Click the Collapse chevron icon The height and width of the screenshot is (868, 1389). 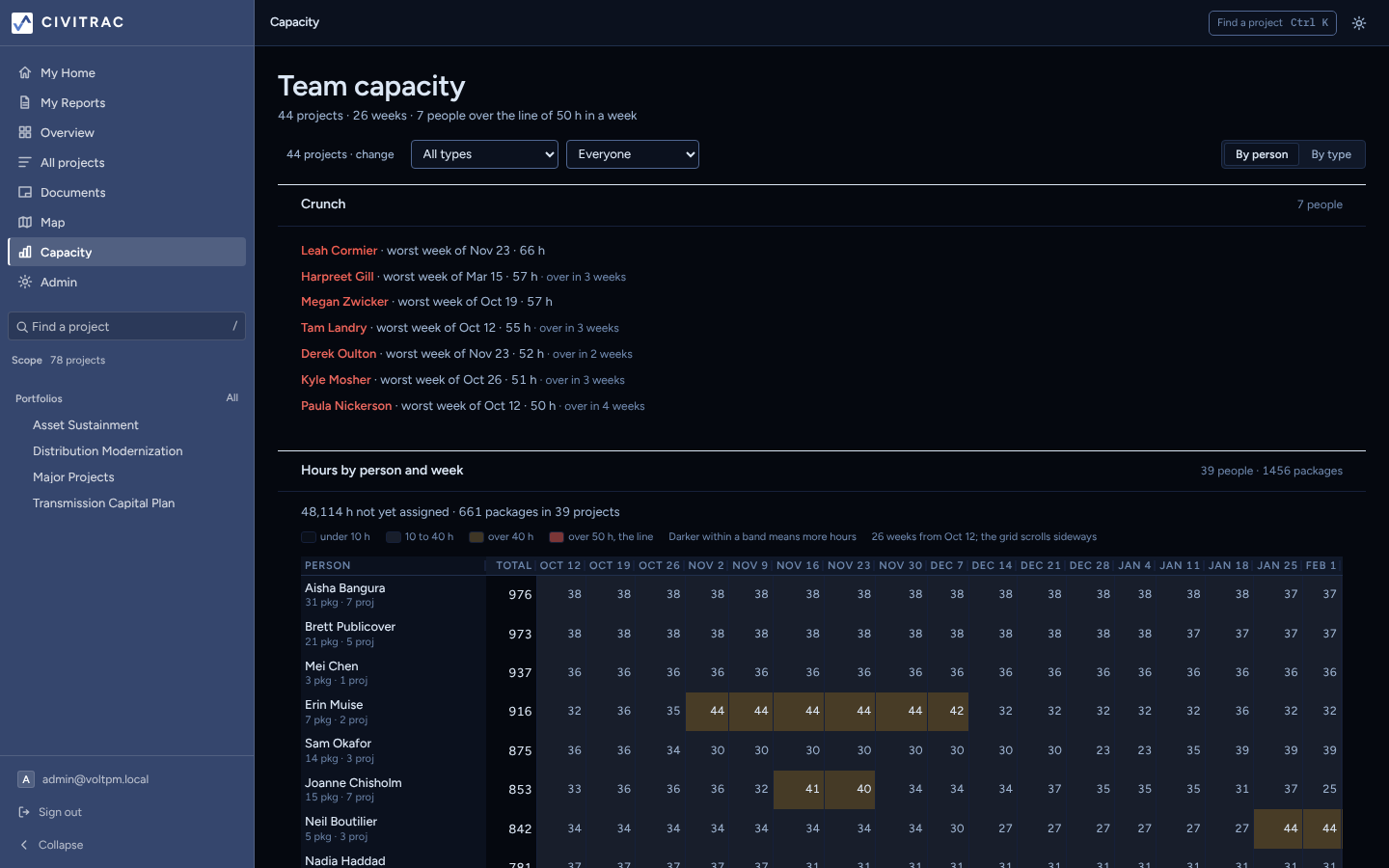point(25,845)
